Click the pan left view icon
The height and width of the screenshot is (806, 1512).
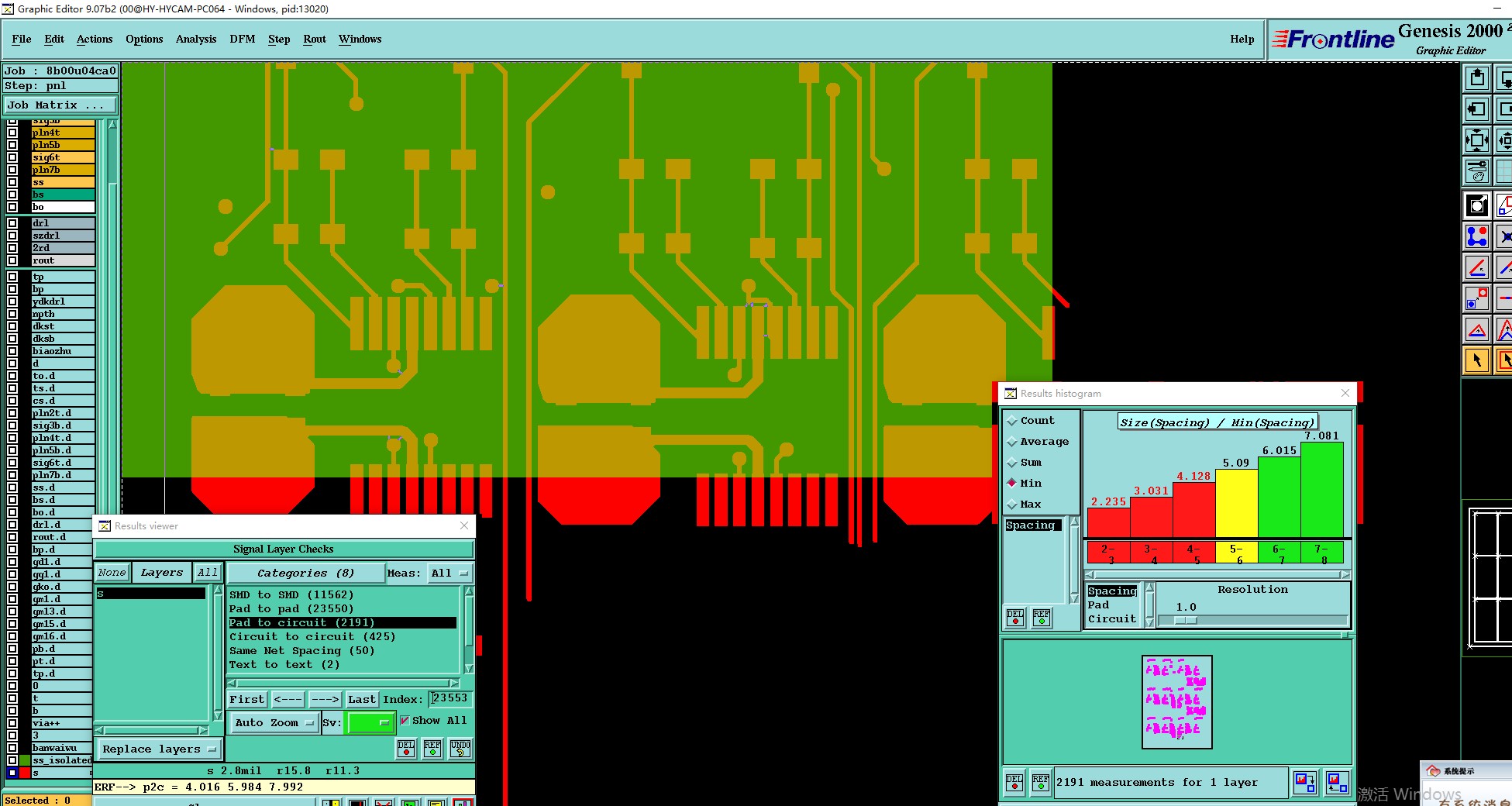(1477, 109)
